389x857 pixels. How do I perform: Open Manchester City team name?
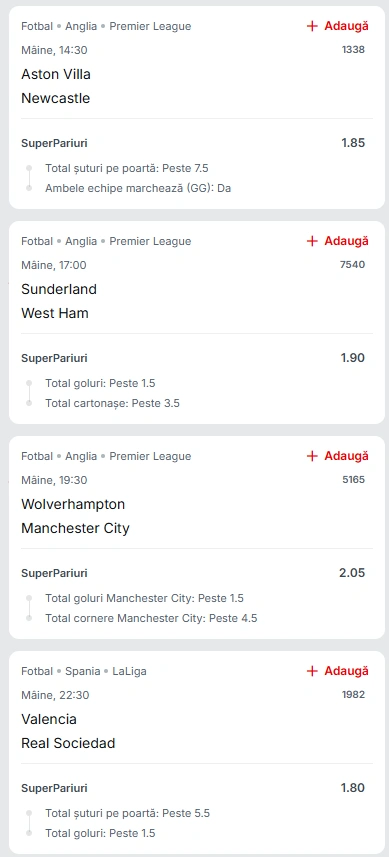[75, 529]
